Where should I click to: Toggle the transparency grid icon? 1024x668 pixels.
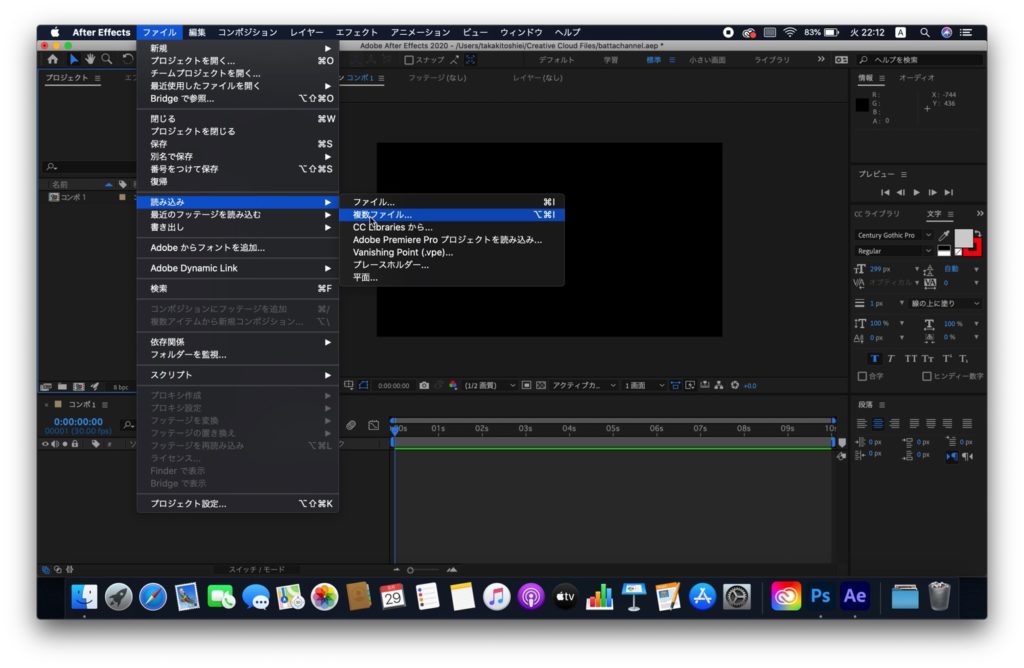coord(541,385)
